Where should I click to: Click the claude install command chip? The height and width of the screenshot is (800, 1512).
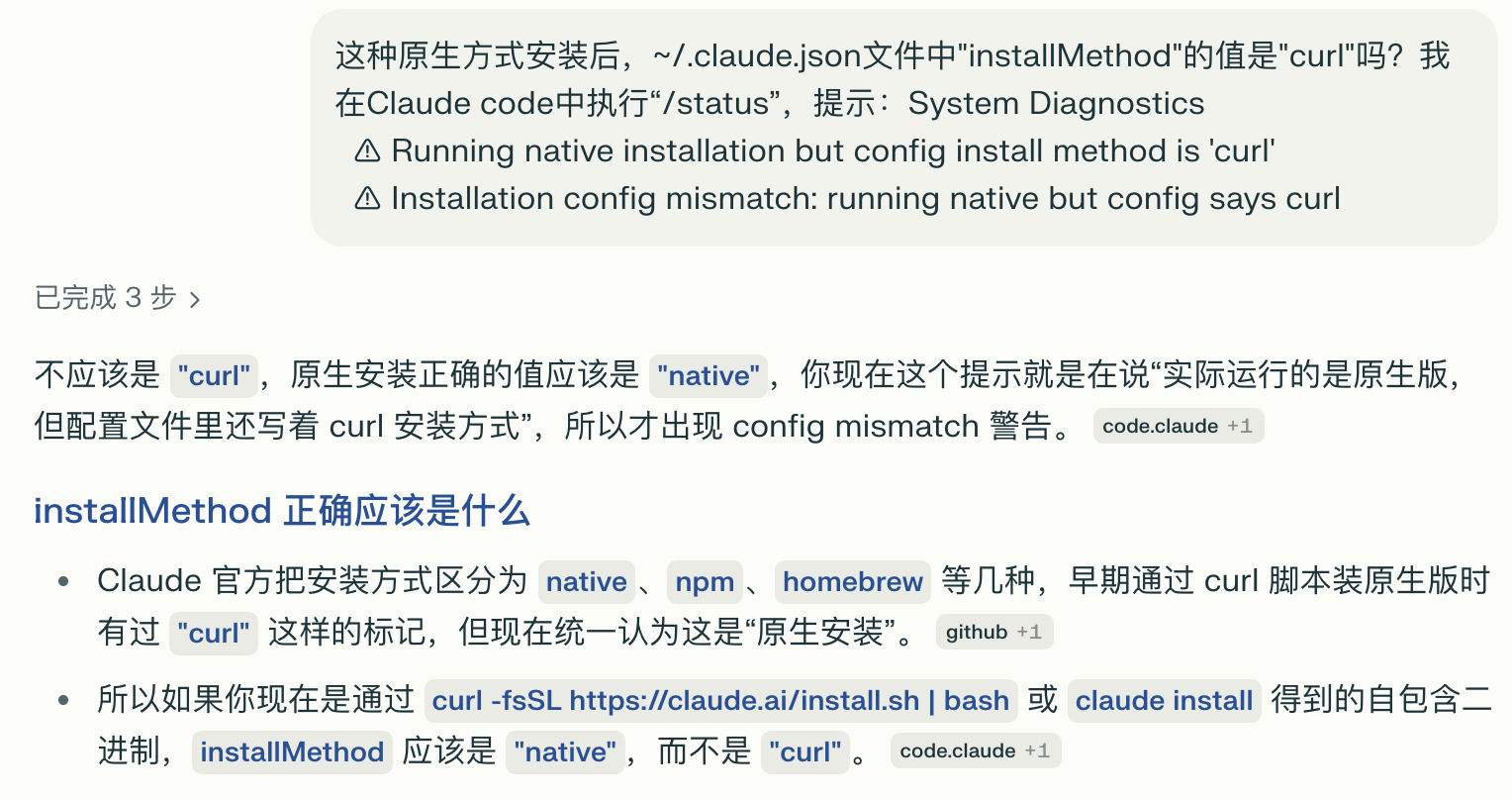point(1164,701)
